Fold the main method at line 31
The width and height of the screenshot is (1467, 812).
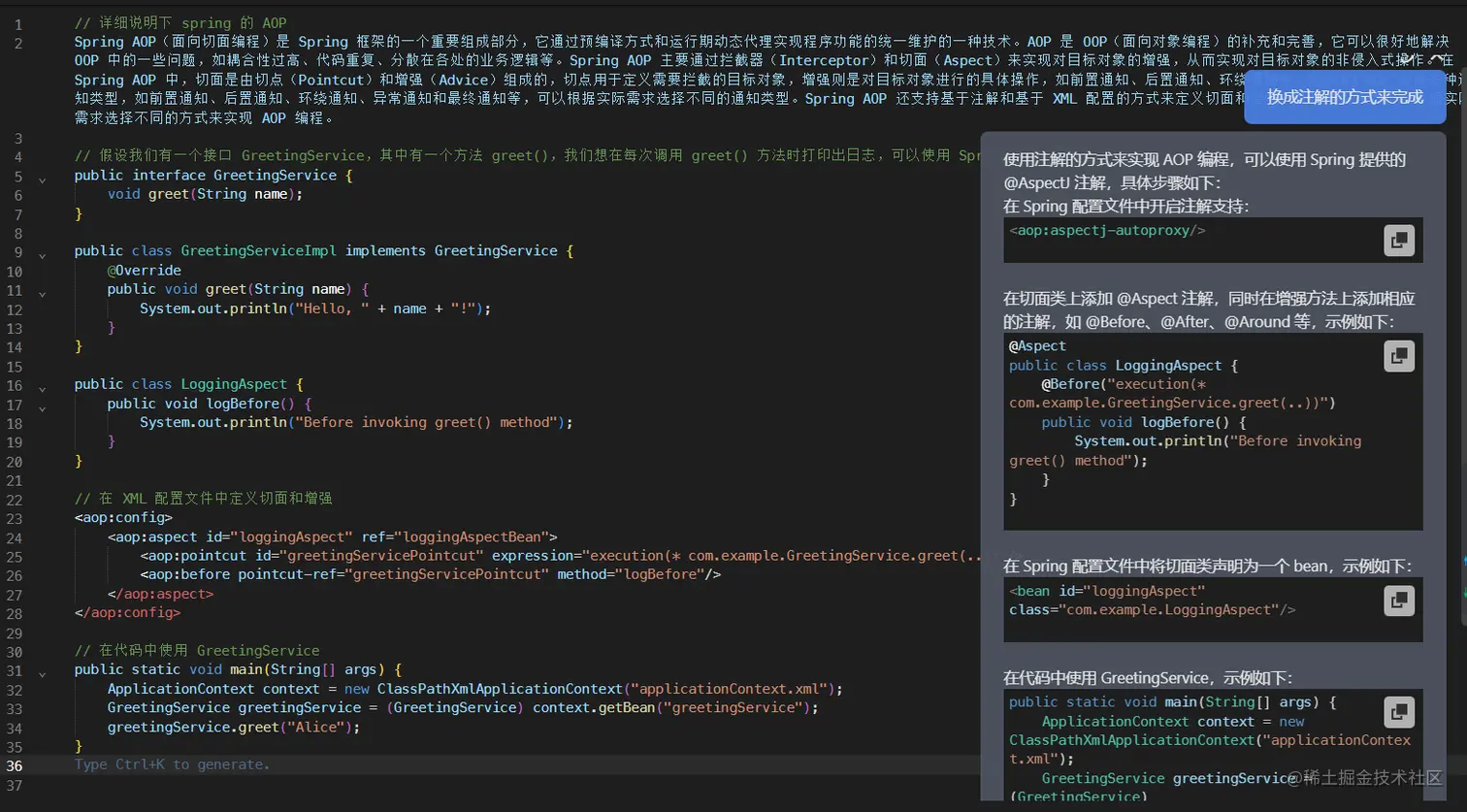pyautogui.click(x=42, y=674)
